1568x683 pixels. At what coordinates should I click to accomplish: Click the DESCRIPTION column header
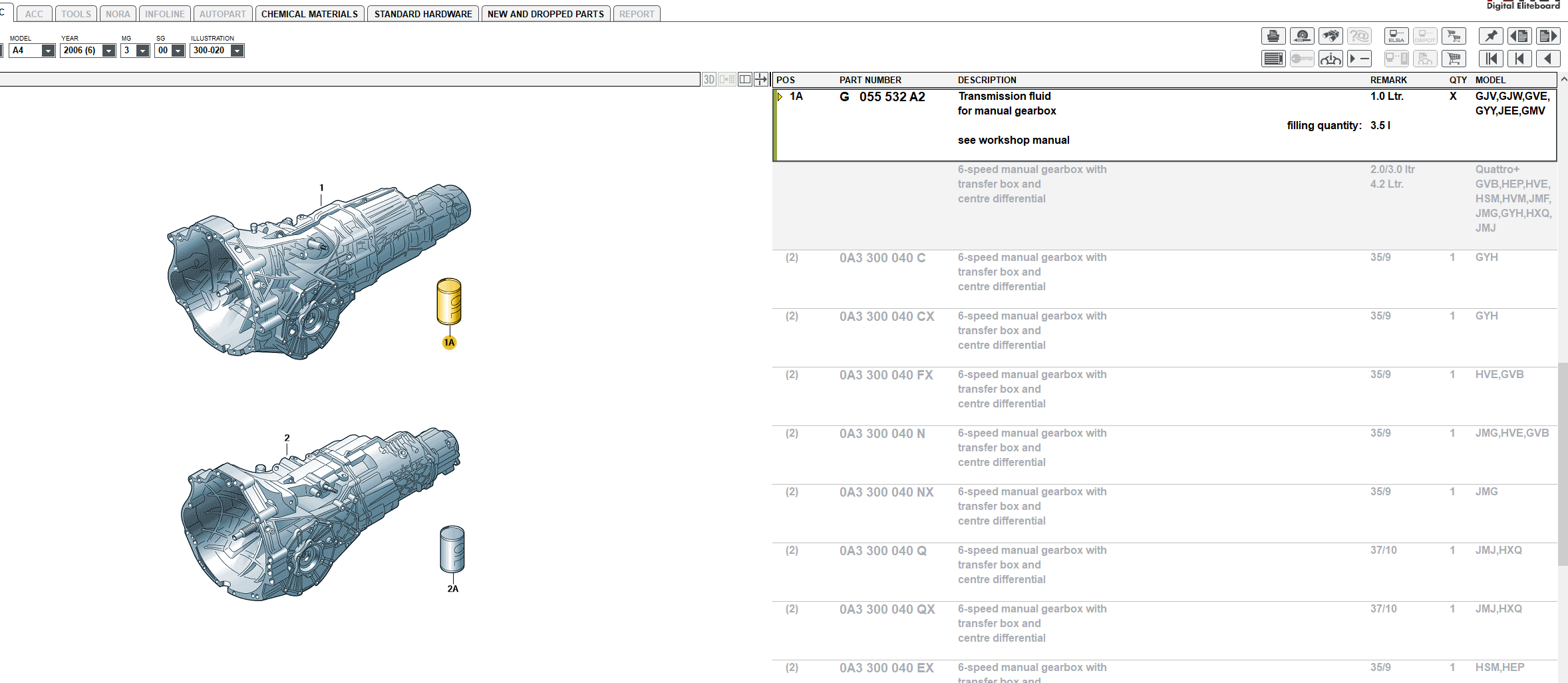tap(987, 80)
